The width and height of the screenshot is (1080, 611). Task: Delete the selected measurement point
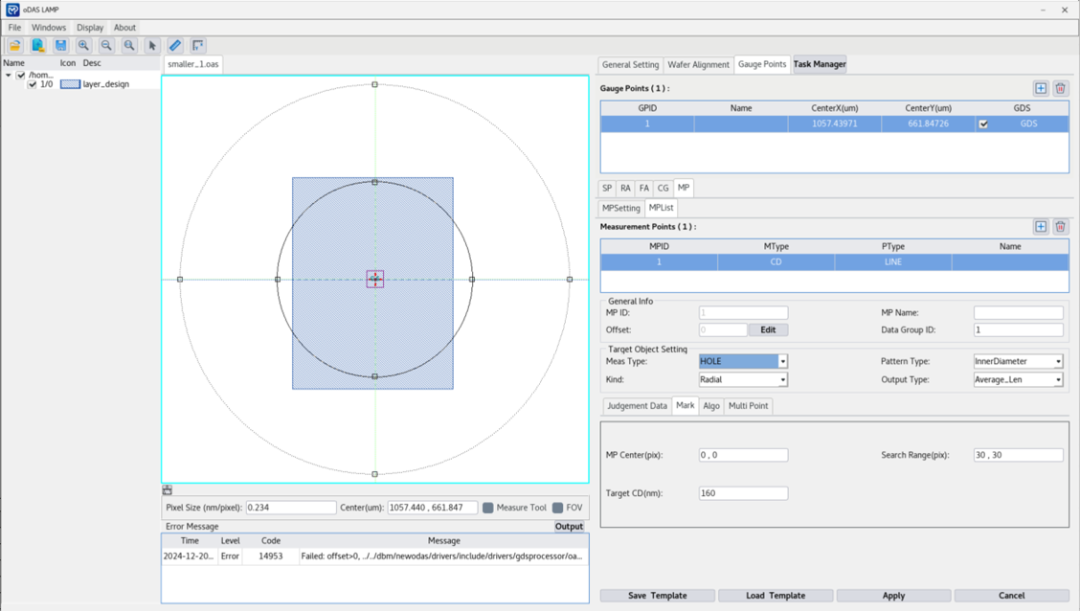tap(1061, 227)
